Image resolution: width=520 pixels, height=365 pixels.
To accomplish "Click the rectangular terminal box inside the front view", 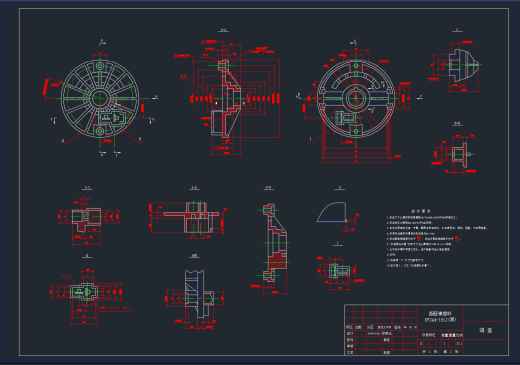I will [x=113, y=118].
